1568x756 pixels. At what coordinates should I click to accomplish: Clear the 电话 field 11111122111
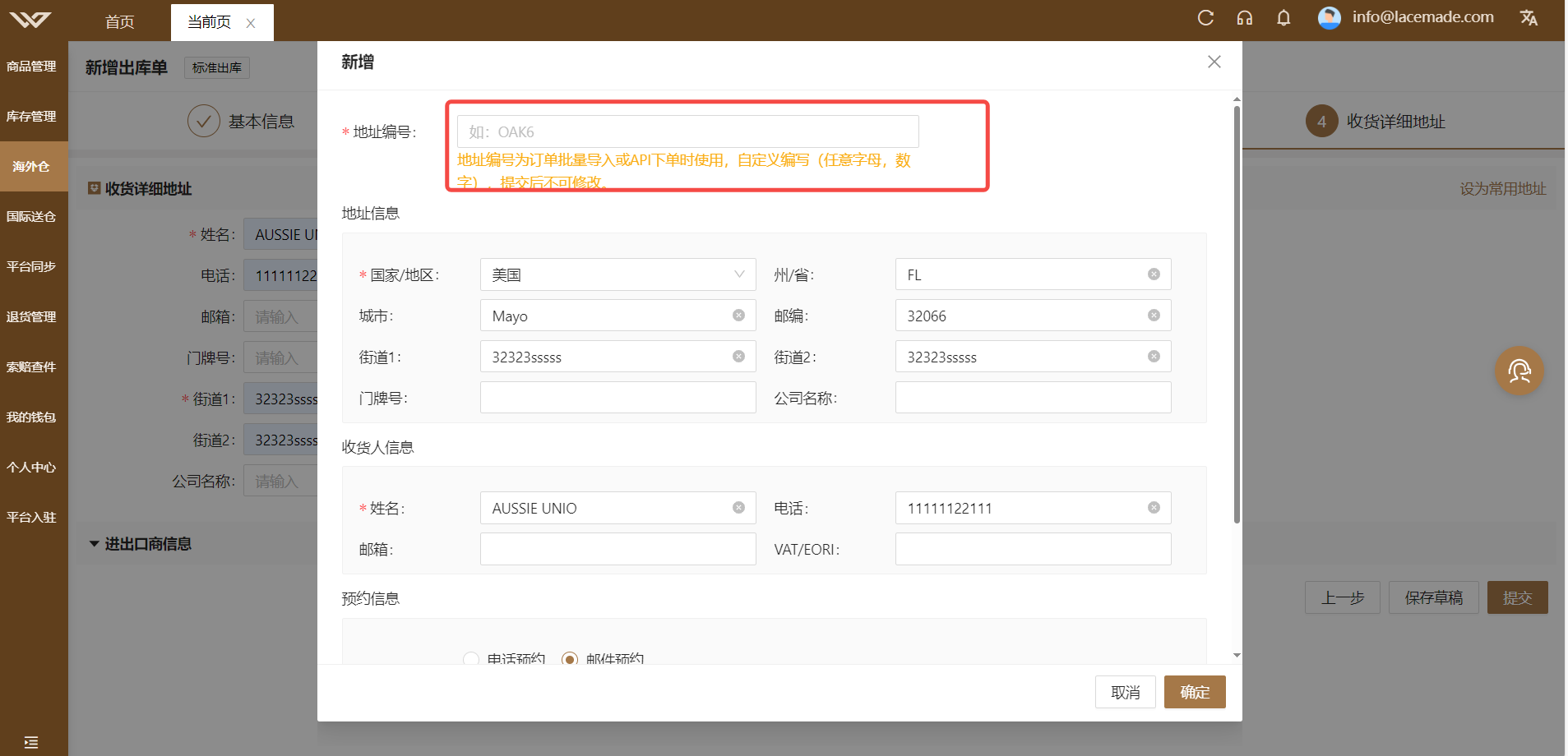click(1154, 508)
